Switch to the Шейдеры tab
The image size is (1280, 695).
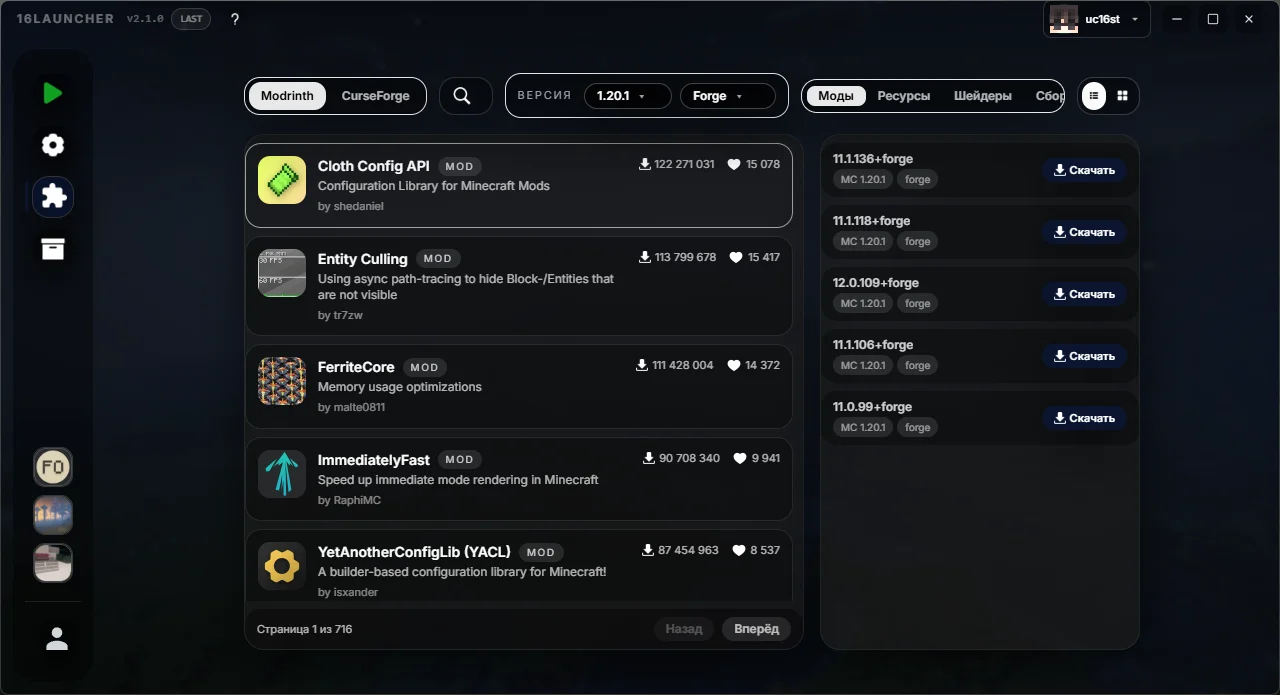pos(983,96)
